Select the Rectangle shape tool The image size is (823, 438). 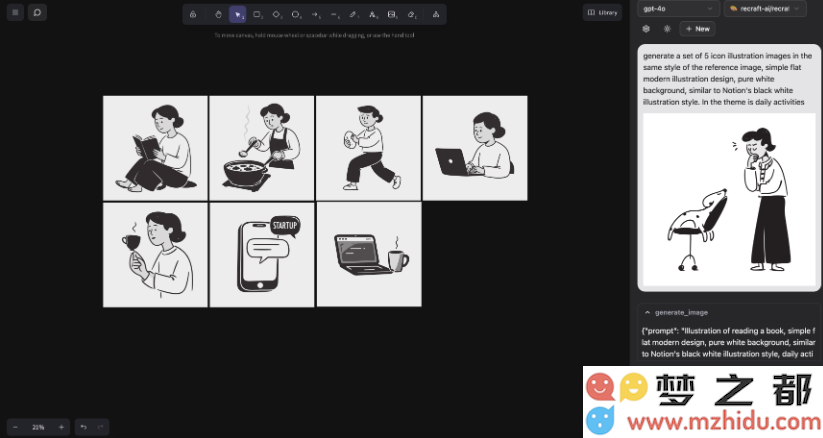(257, 14)
